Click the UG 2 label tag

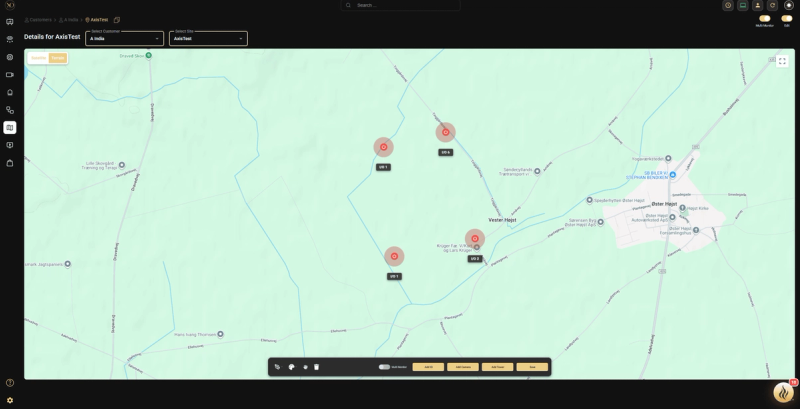tap(475, 259)
